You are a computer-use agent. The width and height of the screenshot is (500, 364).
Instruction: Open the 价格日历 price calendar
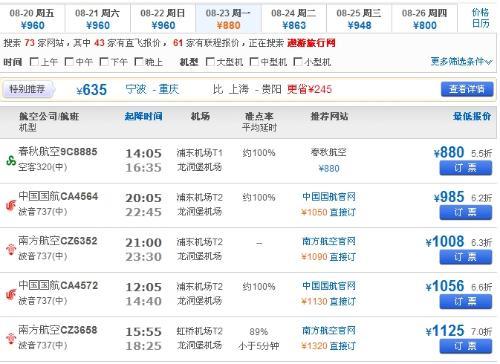pyautogui.click(x=480, y=18)
